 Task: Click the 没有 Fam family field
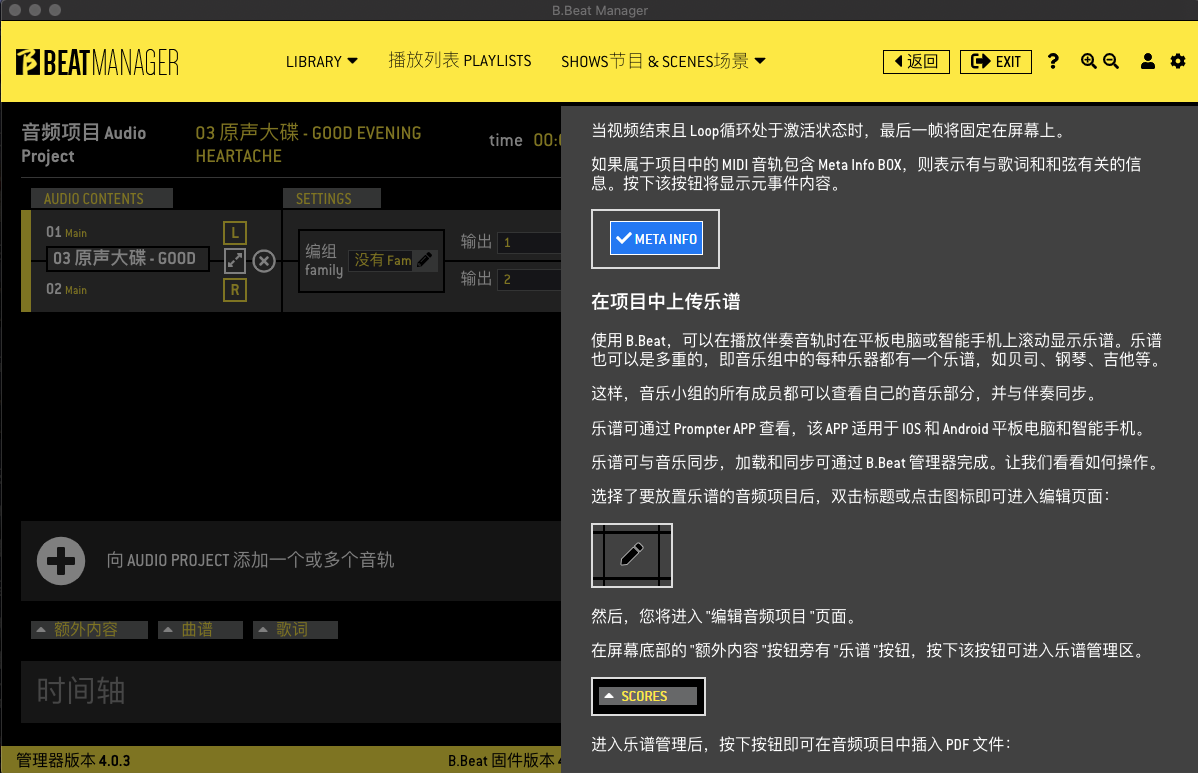[383, 260]
